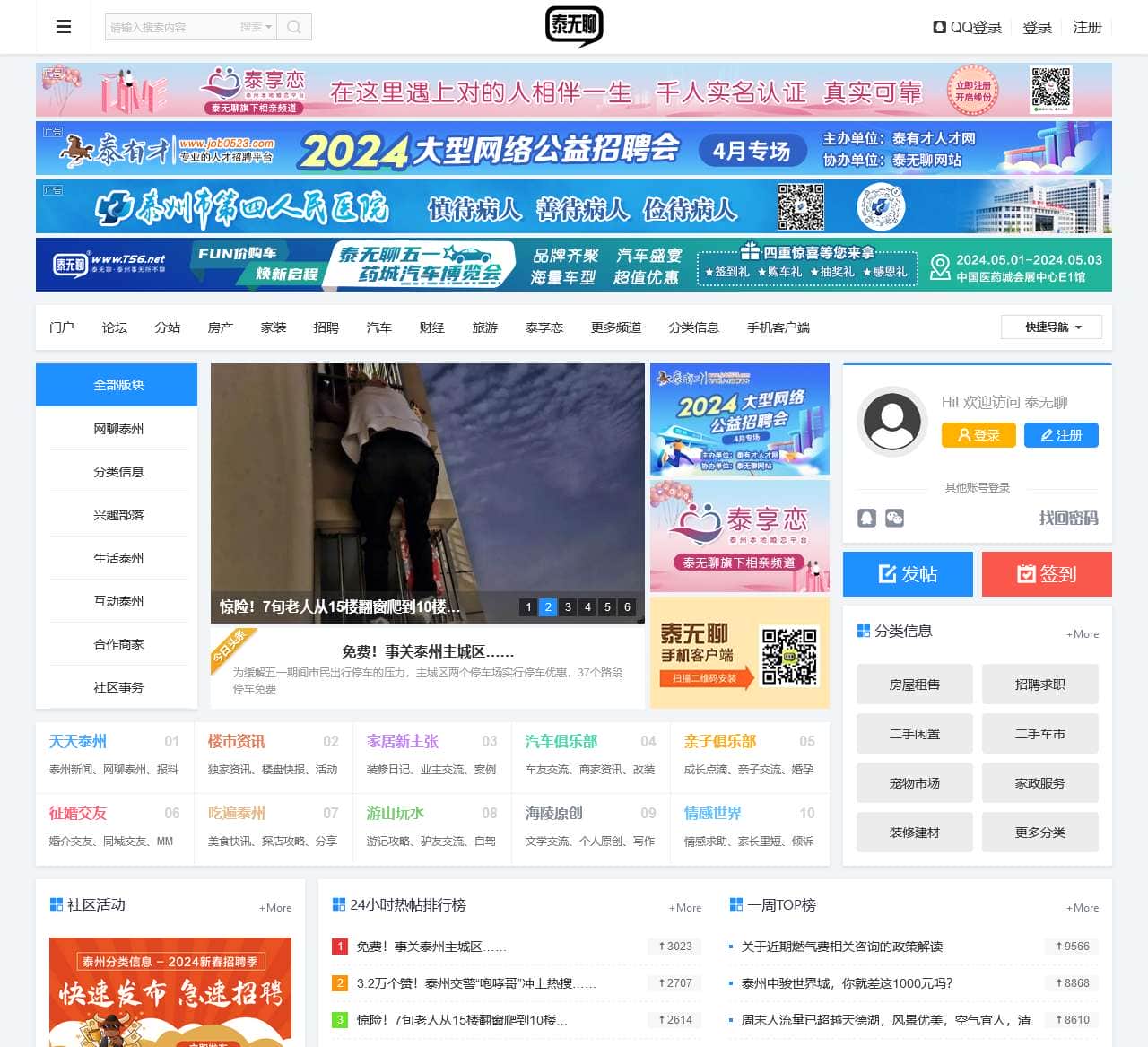Screen dimensions: 1148x1047
Task: Click the top-right 登录 link
Action: tap(1037, 27)
